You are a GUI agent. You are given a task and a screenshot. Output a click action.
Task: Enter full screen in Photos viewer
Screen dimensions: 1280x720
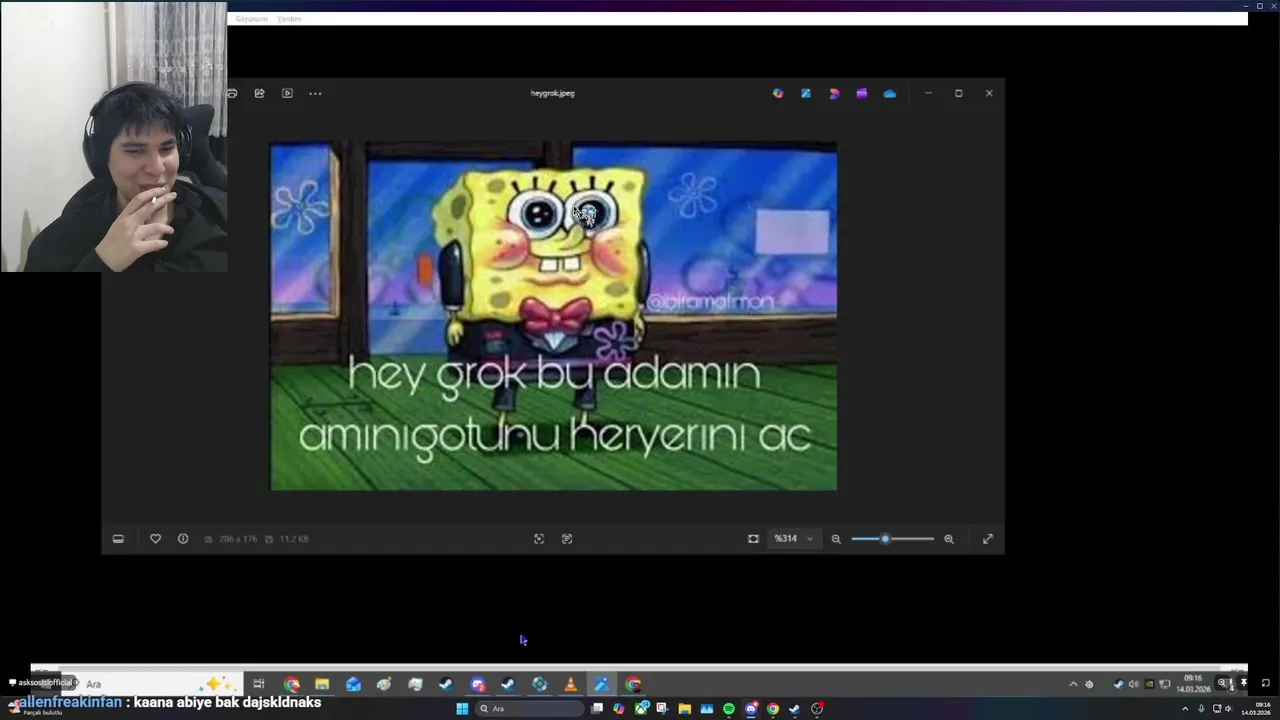click(x=988, y=538)
